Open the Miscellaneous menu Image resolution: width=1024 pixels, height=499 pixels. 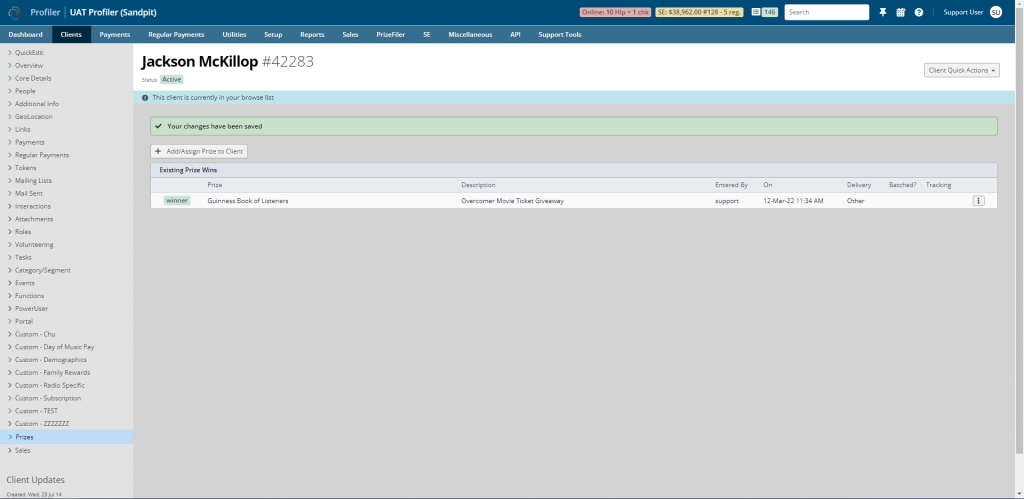click(470, 35)
